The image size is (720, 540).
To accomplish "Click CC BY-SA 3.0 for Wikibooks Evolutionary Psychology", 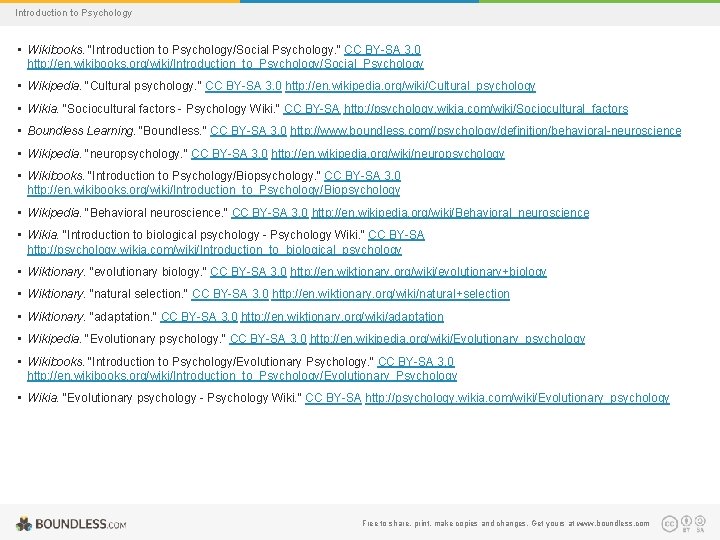I will [x=416, y=362].
